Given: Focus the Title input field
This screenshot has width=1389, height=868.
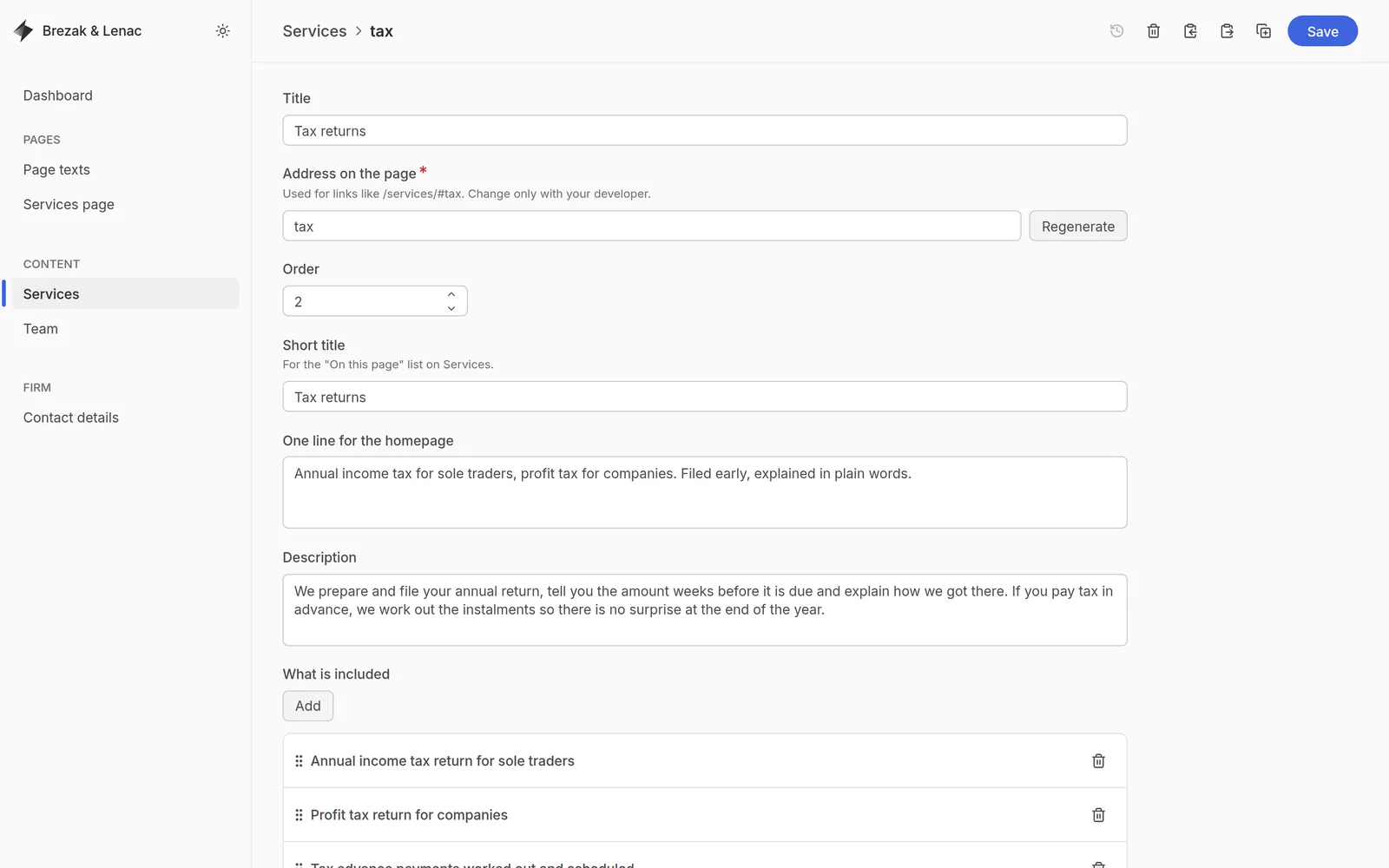Looking at the screenshot, I should (705, 131).
